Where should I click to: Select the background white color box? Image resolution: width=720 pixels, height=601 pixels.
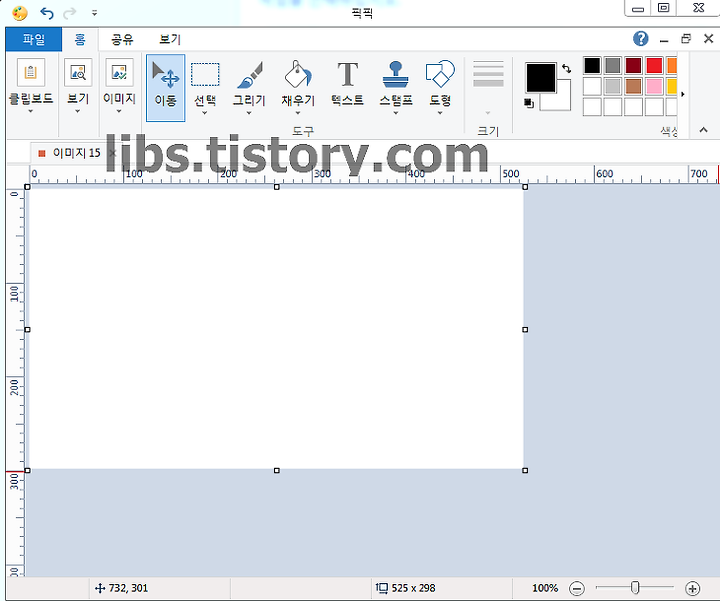click(x=562, y=100)
